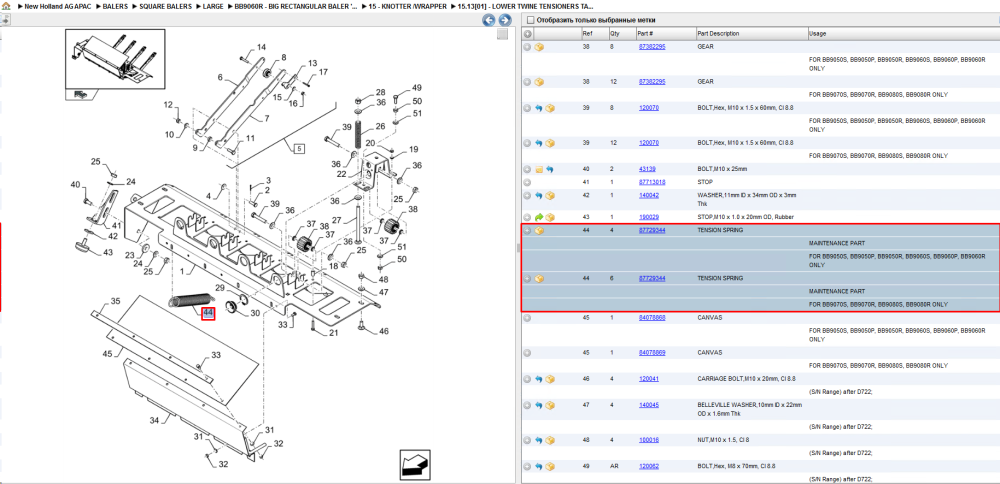The image size is (1000, 484).
Task: Open part number link 120062
Action: coord(649,466)
